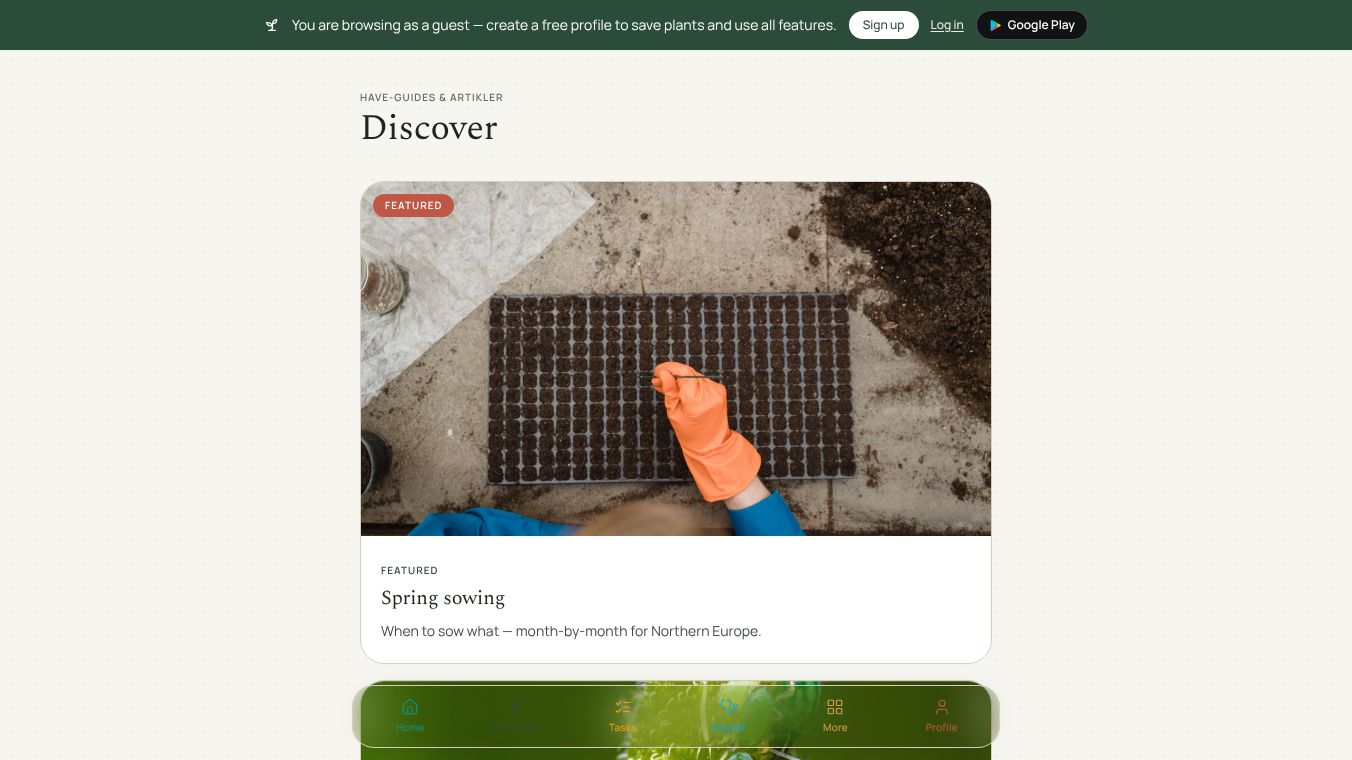Screen dimensions: 1352x760
Task: Click the small FEATURED label above Spring sowing
Action: tap(409, 570)
